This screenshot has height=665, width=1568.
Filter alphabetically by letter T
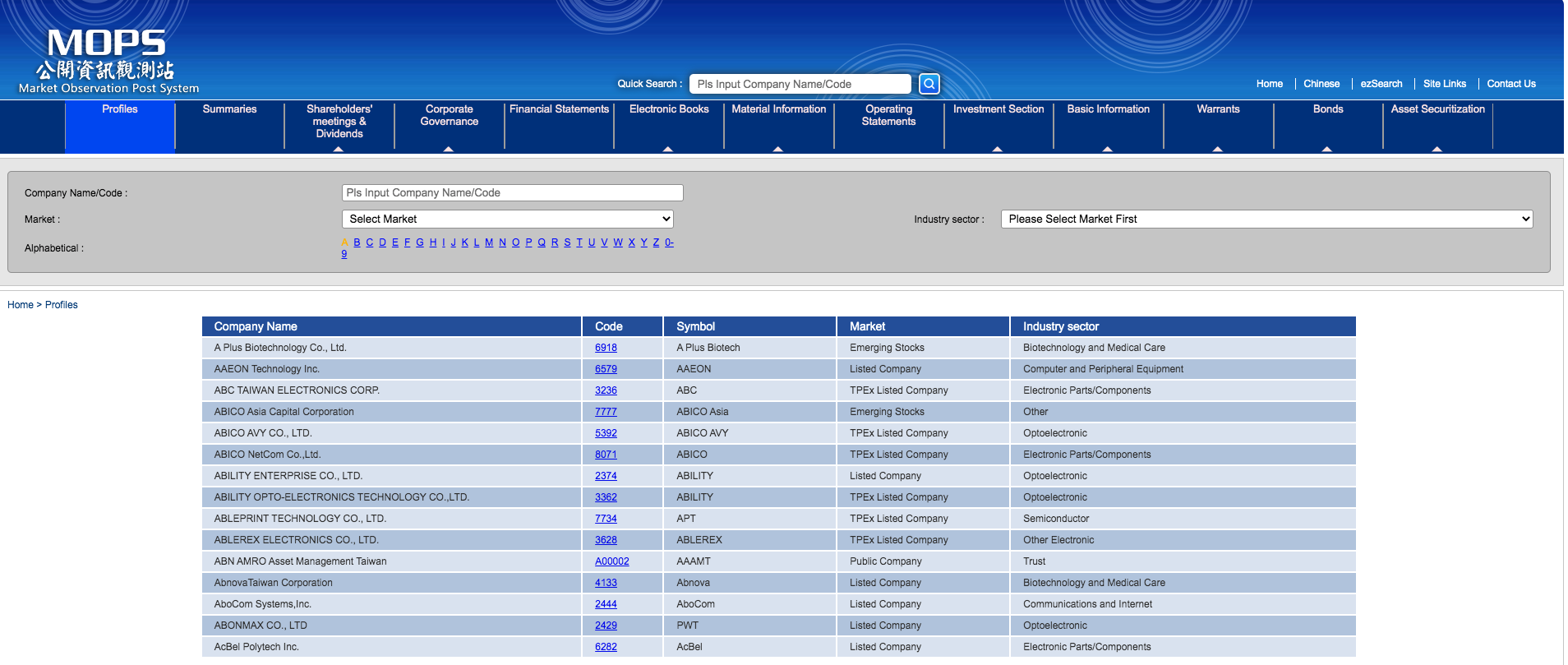pyautogui.click(x=579, y=242)
